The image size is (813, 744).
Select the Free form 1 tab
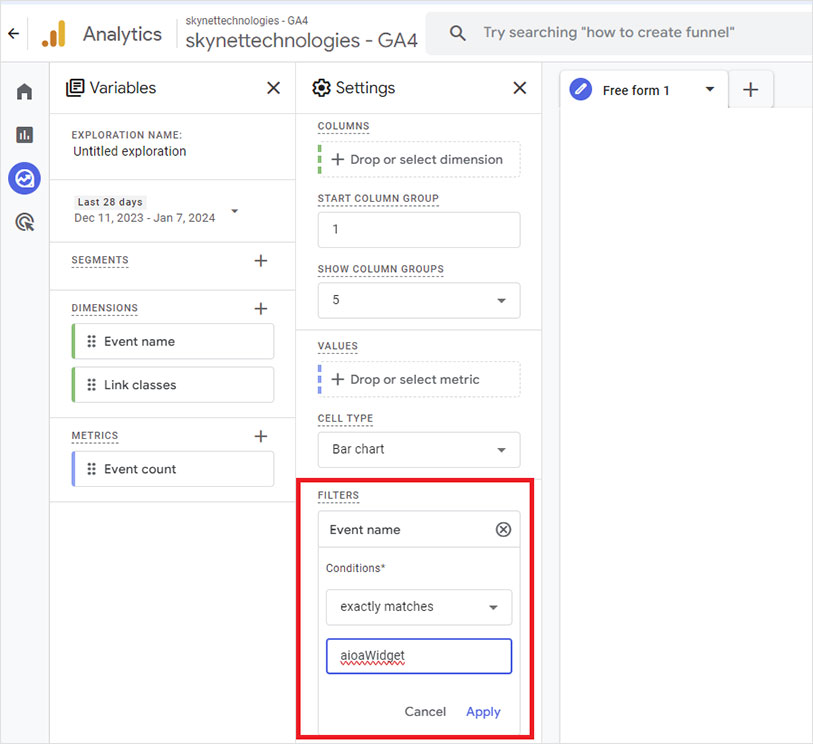coord(636,90)
